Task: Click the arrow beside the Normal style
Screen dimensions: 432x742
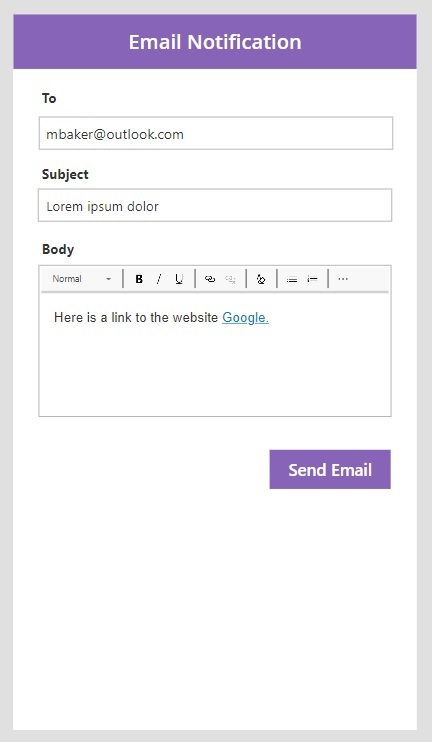Action: click(109, 279)
